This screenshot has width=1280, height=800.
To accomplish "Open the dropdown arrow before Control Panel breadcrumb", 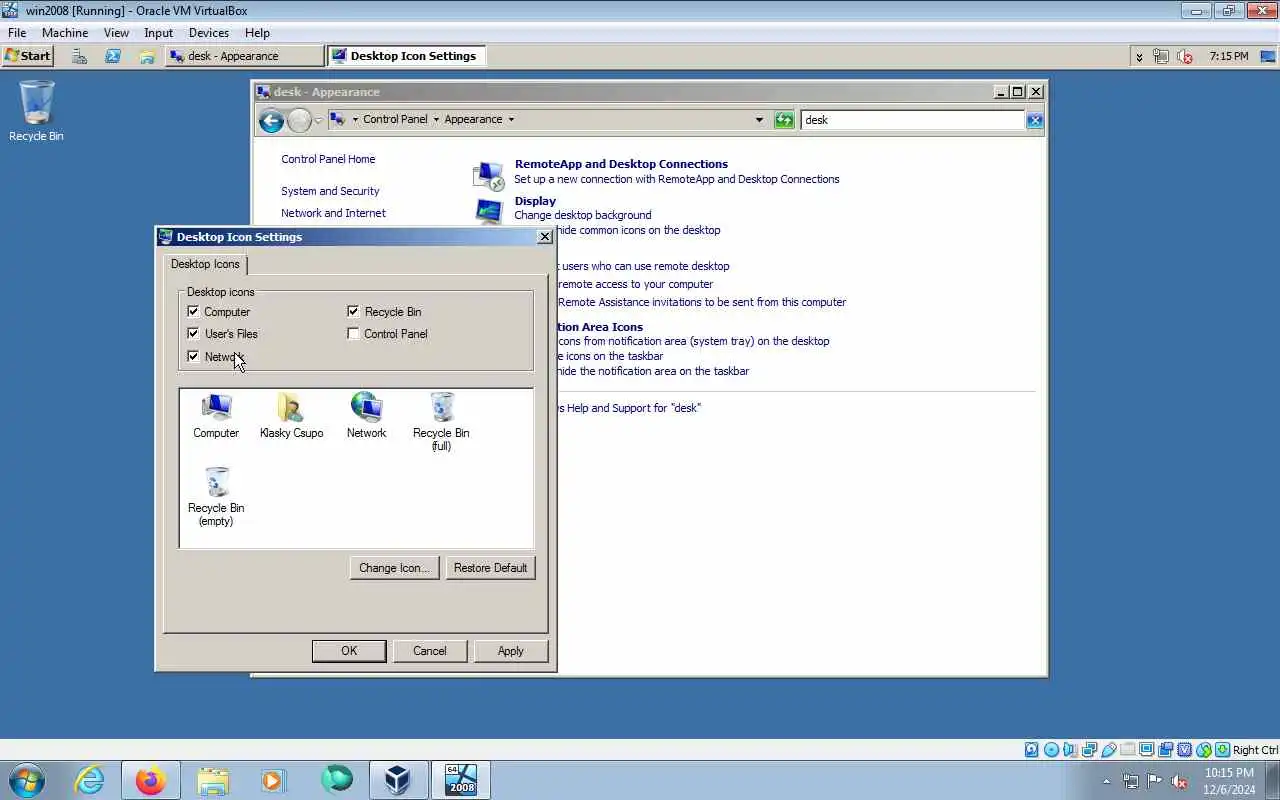I will pyautogui.click(x=354, y=120).
